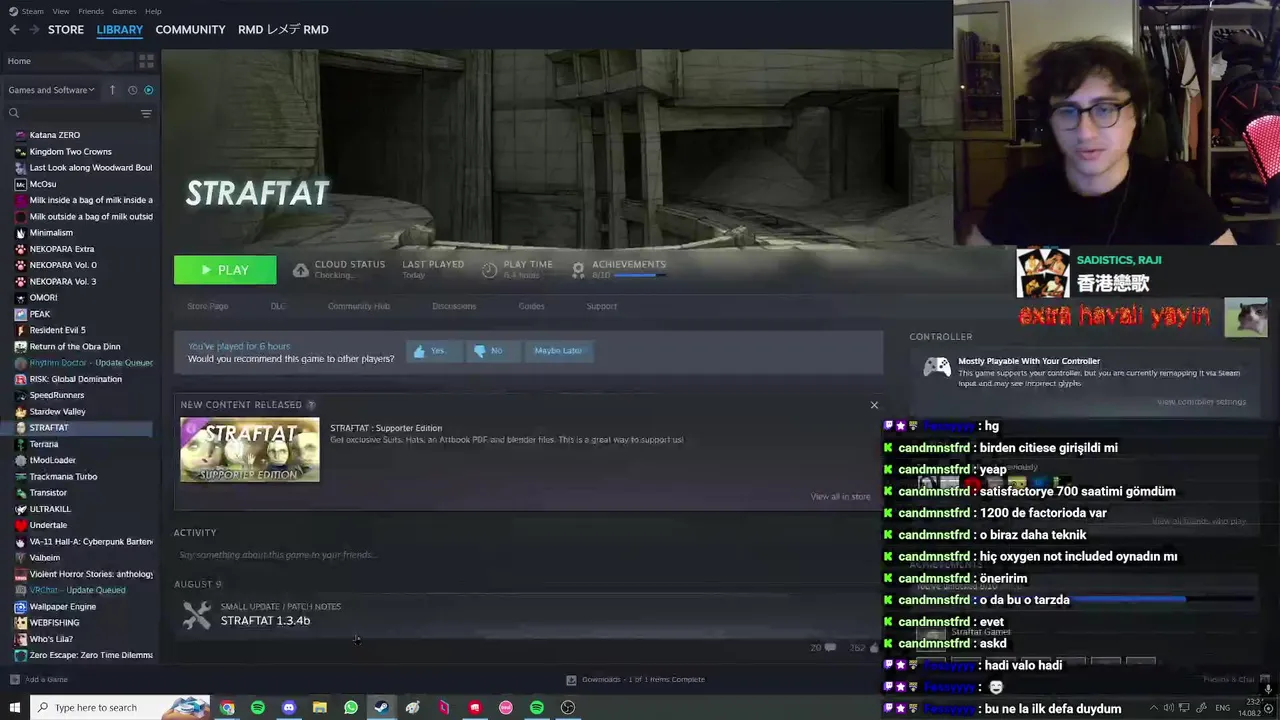Image resolution: width=1280 pixels, height=720 pixels.
Task: Open the Help menu
Action: tap(153, 11)
